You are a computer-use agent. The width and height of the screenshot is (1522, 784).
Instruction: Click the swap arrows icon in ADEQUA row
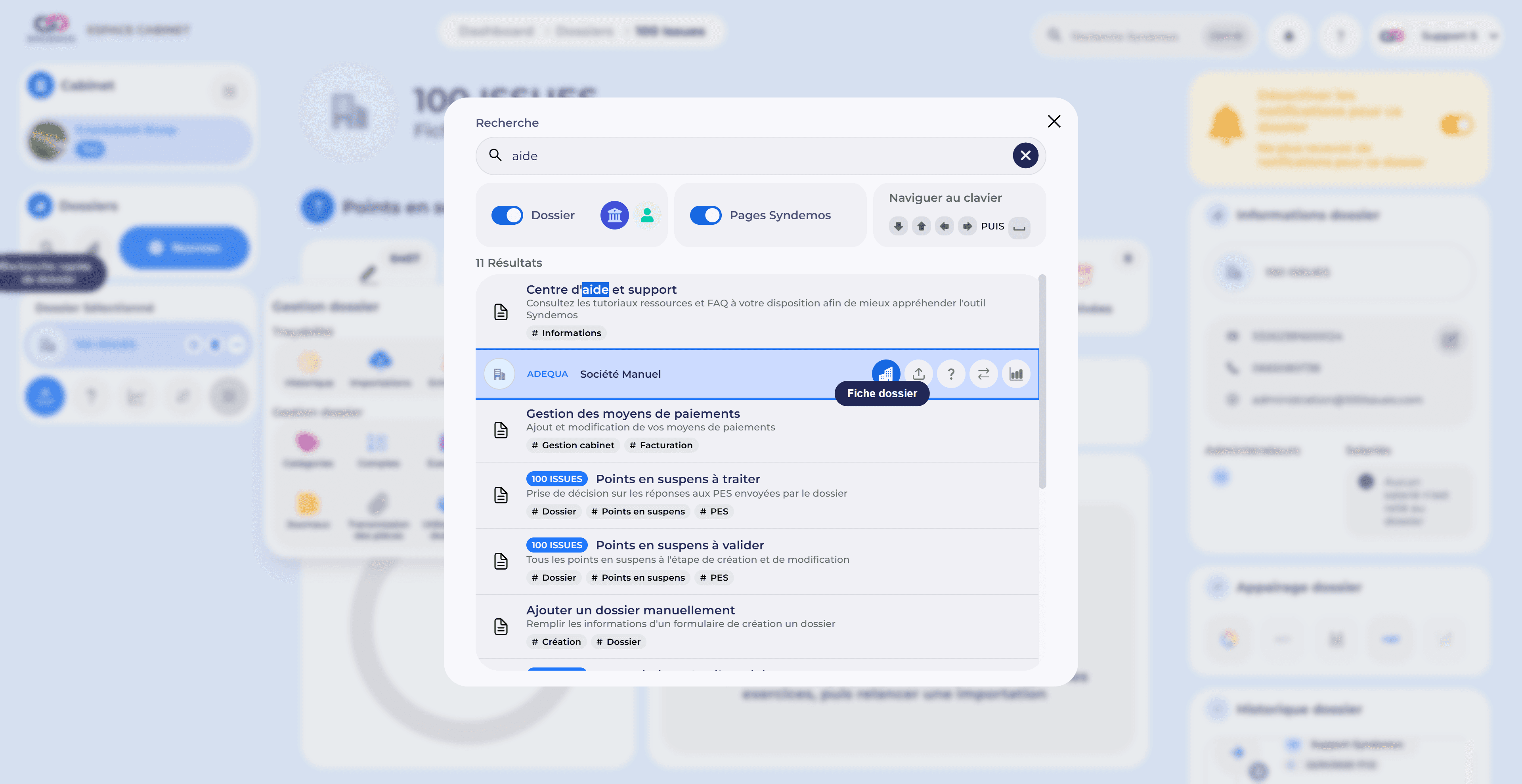click(983, 373)
